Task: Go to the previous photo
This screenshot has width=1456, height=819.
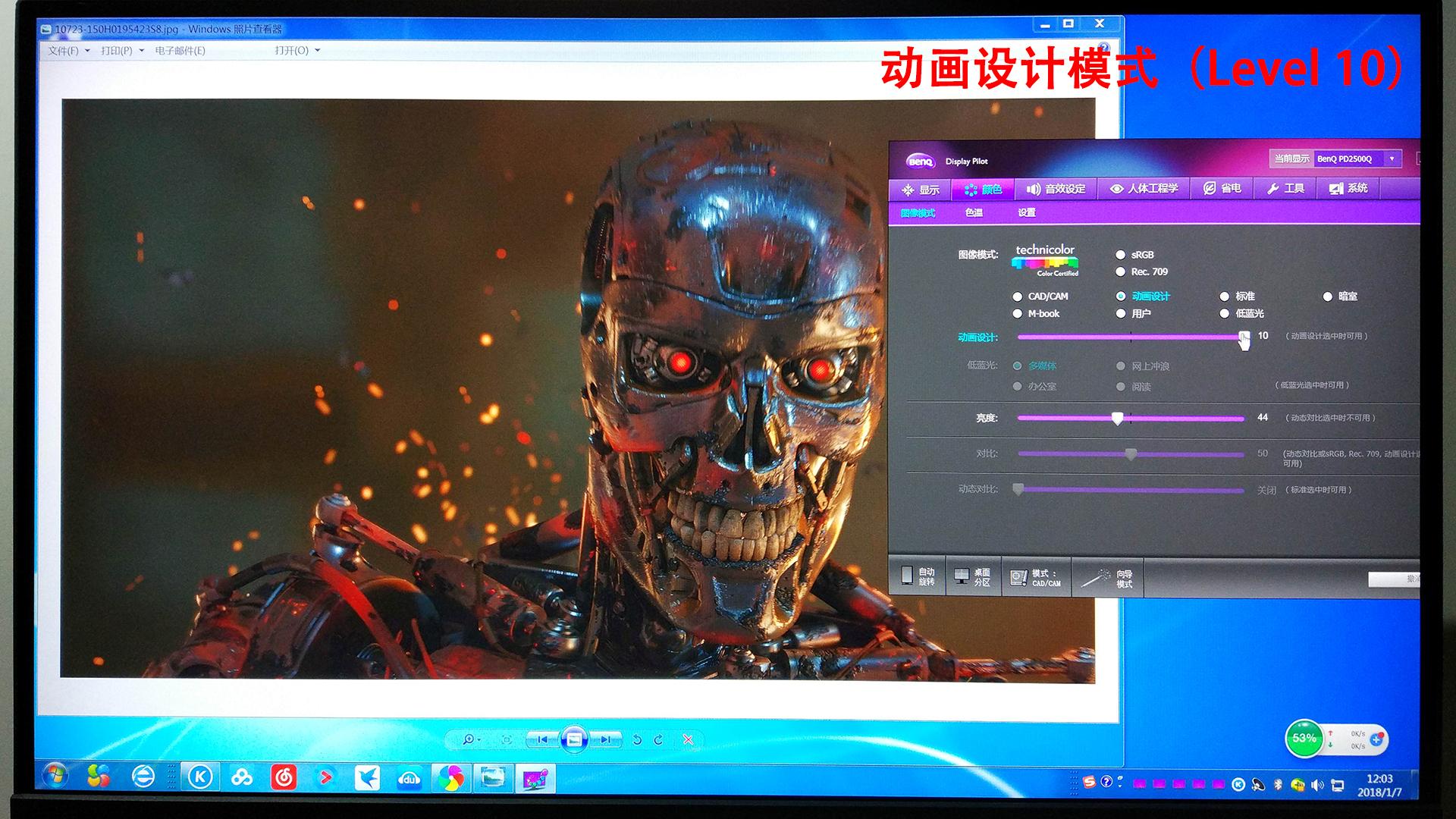Action: click(542, 739)
